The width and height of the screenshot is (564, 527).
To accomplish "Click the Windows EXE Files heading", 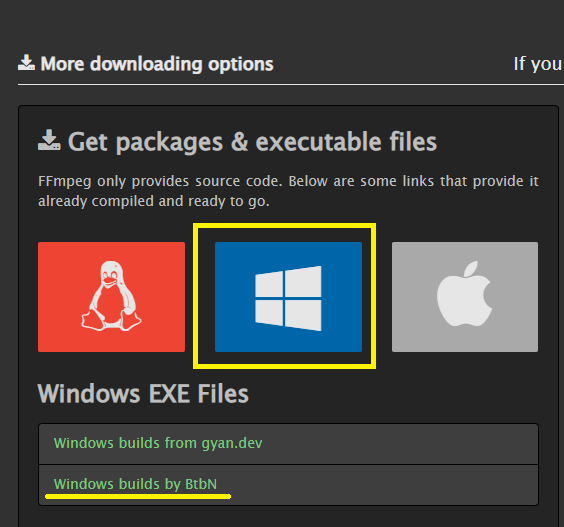I will pos(143,394).
